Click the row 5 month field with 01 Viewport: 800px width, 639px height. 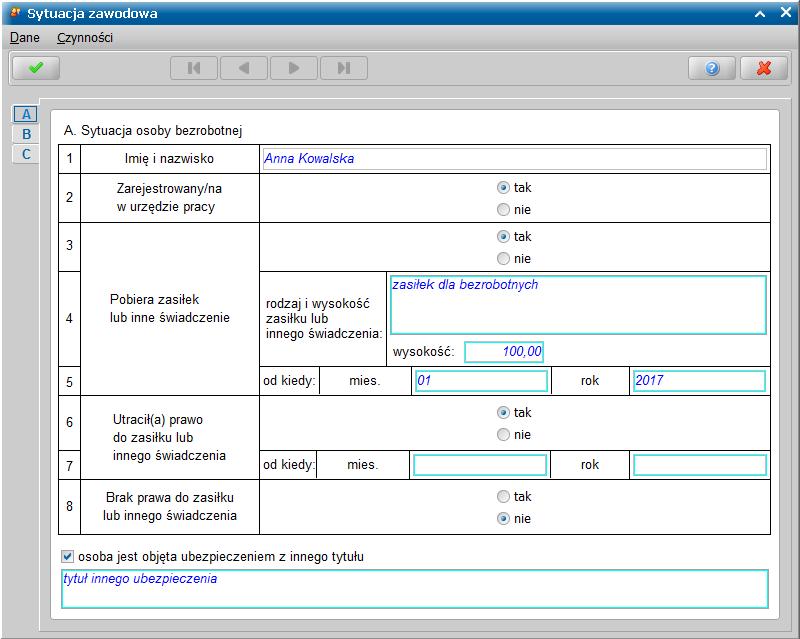pos(481,381)
